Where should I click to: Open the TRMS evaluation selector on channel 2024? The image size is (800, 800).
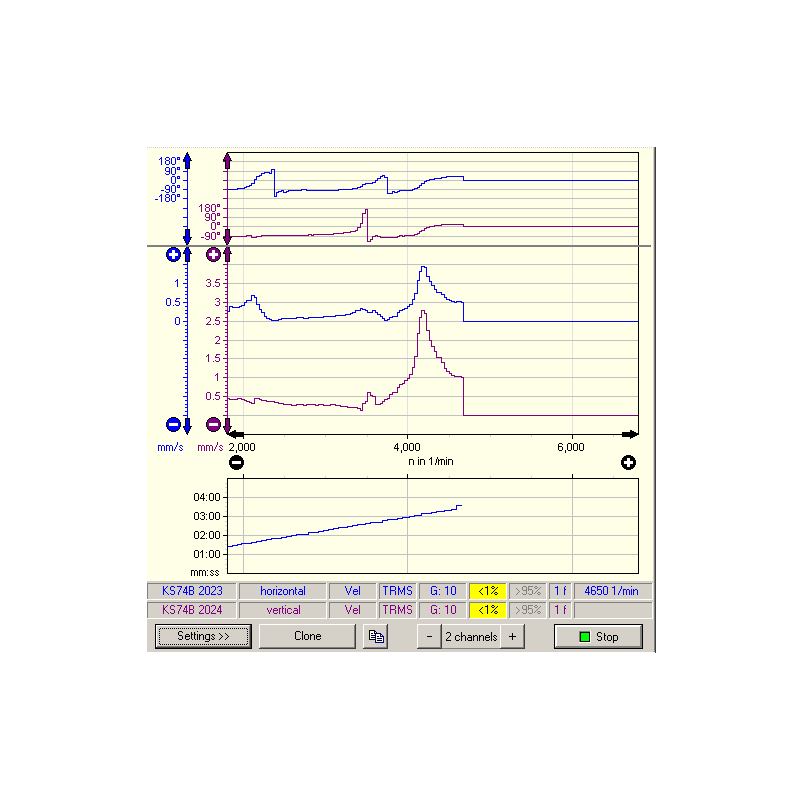click(x=398, y=609)
